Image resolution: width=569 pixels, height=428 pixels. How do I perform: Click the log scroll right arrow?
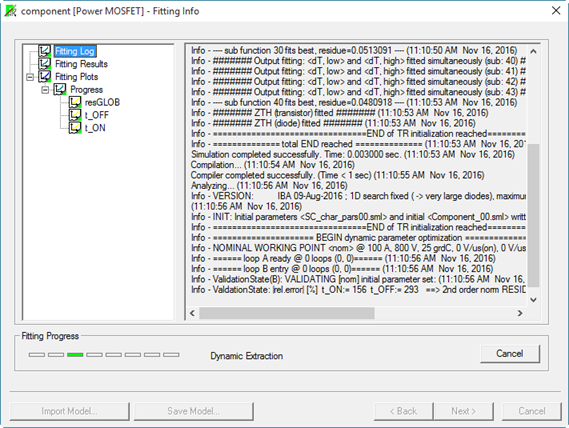520,313
